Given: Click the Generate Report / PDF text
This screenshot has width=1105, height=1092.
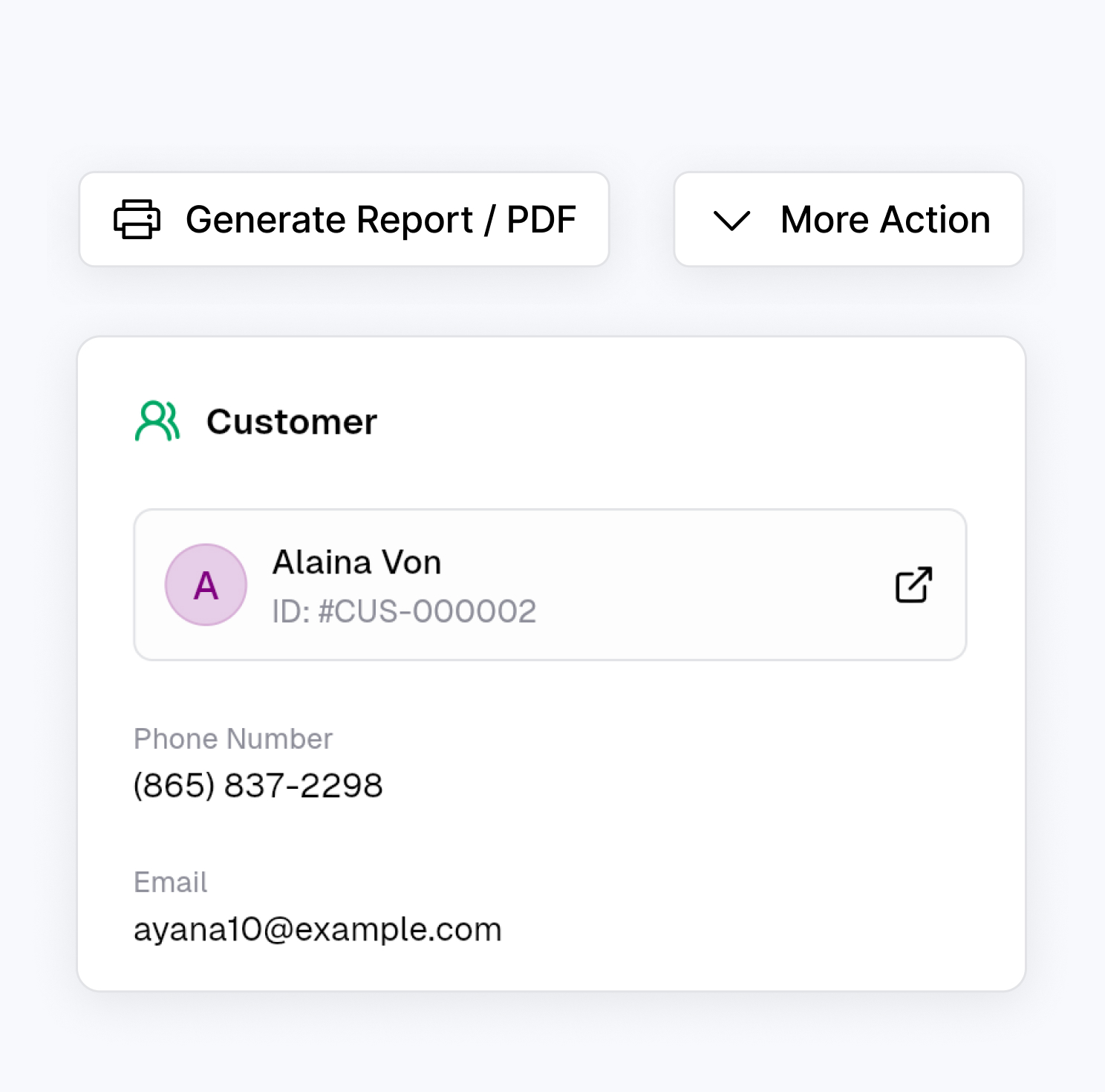Looking at the screenshot, I should point(381,220).
